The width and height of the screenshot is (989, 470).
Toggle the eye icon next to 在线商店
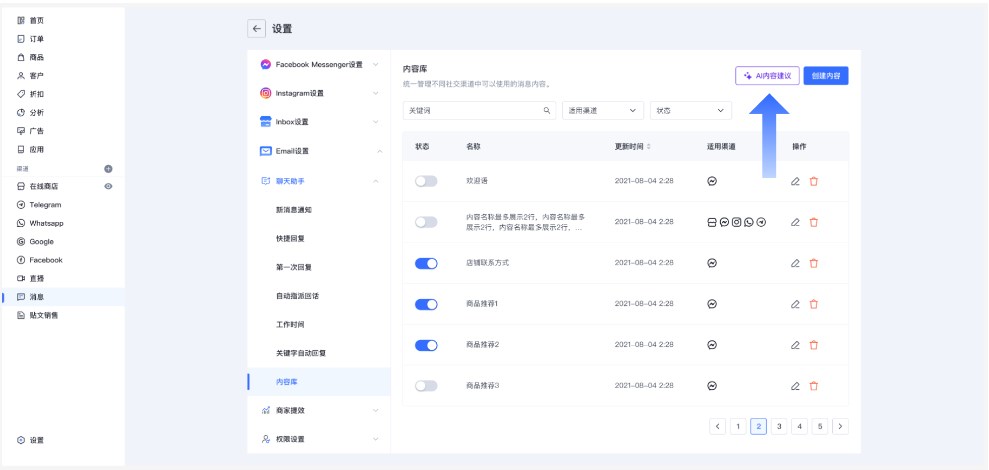click(x=108, y=187)
